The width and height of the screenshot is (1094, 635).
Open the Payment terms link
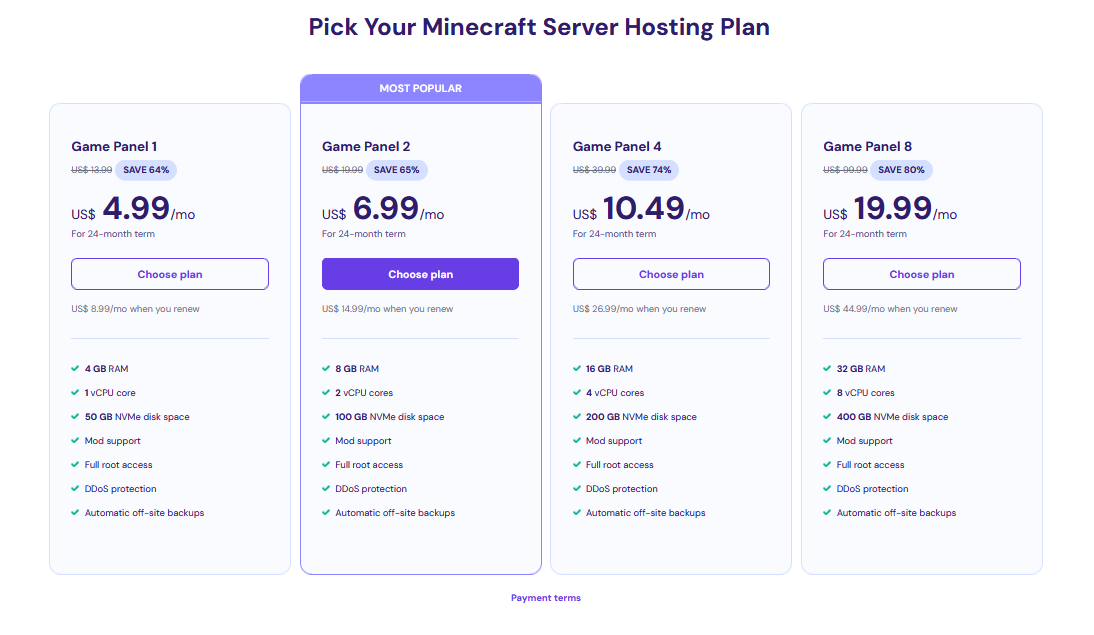pyautogui.click(x=545, y=597)
